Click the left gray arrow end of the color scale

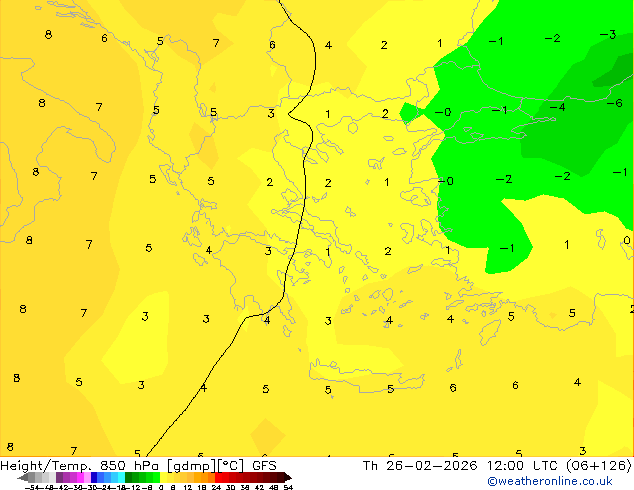(x=23, y=478)
